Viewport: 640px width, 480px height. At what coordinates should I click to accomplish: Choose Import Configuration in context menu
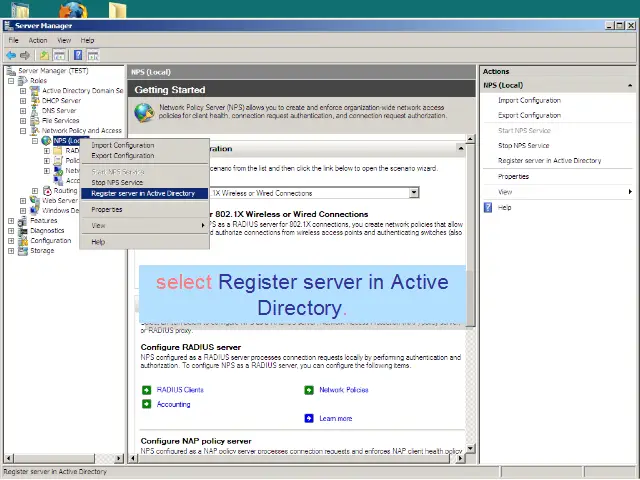145,145
